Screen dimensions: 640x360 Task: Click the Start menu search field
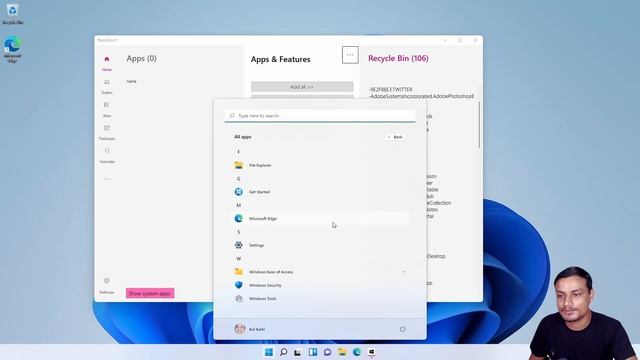[320, 116]
